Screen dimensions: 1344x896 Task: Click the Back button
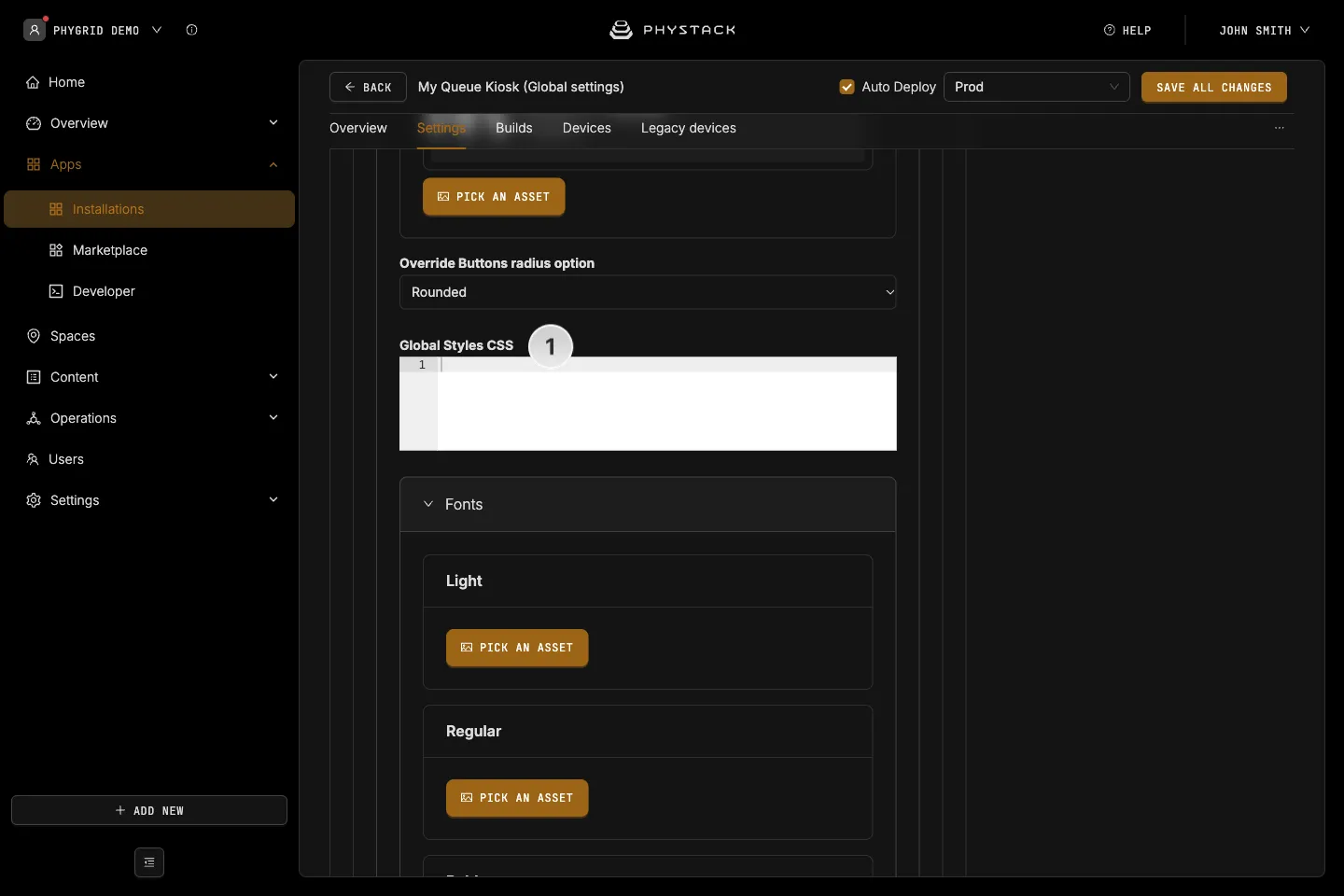tap(368, 87)
